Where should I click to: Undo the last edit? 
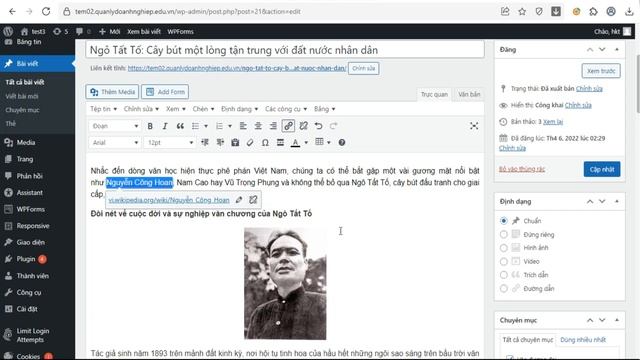[x=318, y=126]
